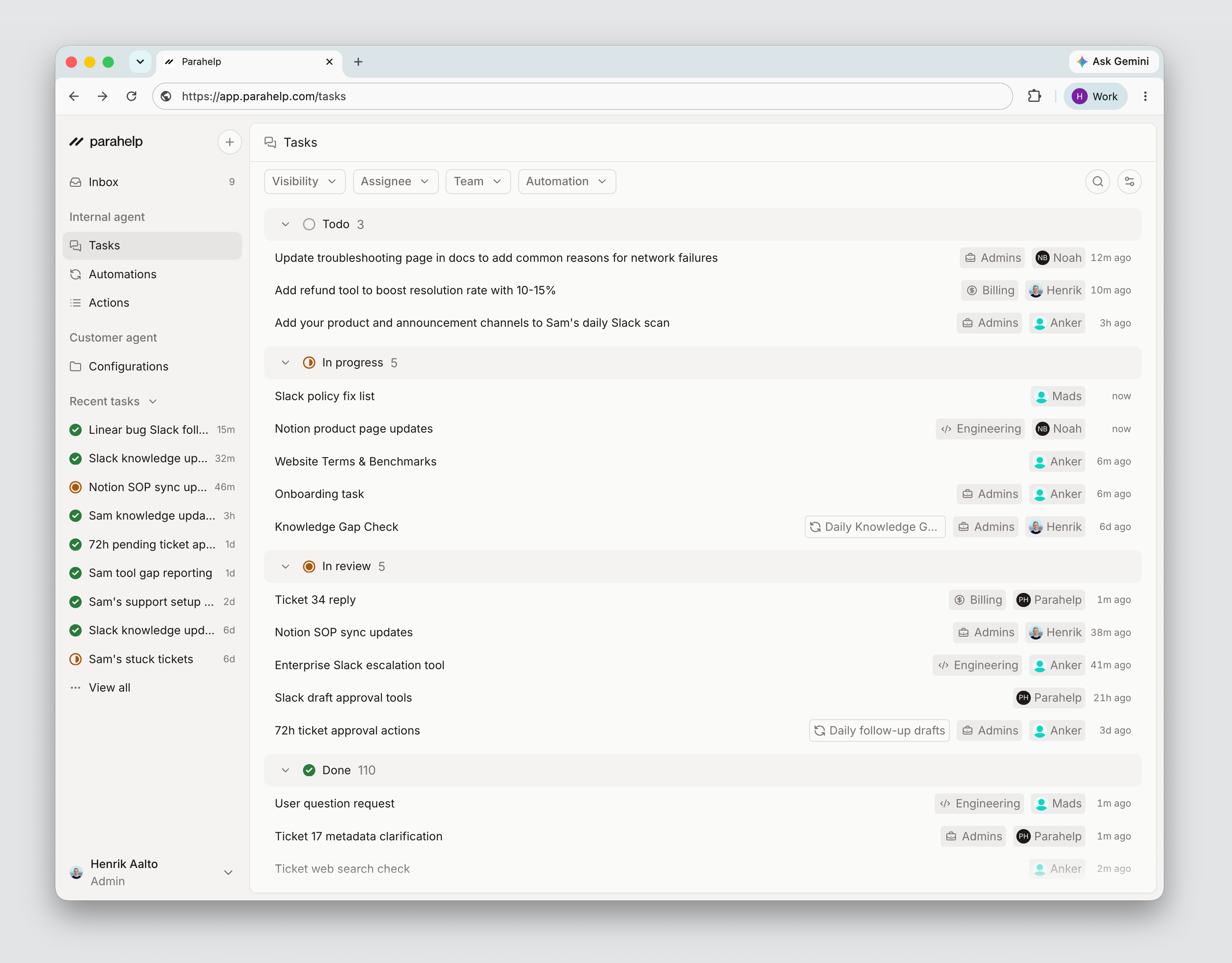Collapse the Done group chevron
Image resolution: width=1232 pixels, height=963 pixels.
(285, 770)
